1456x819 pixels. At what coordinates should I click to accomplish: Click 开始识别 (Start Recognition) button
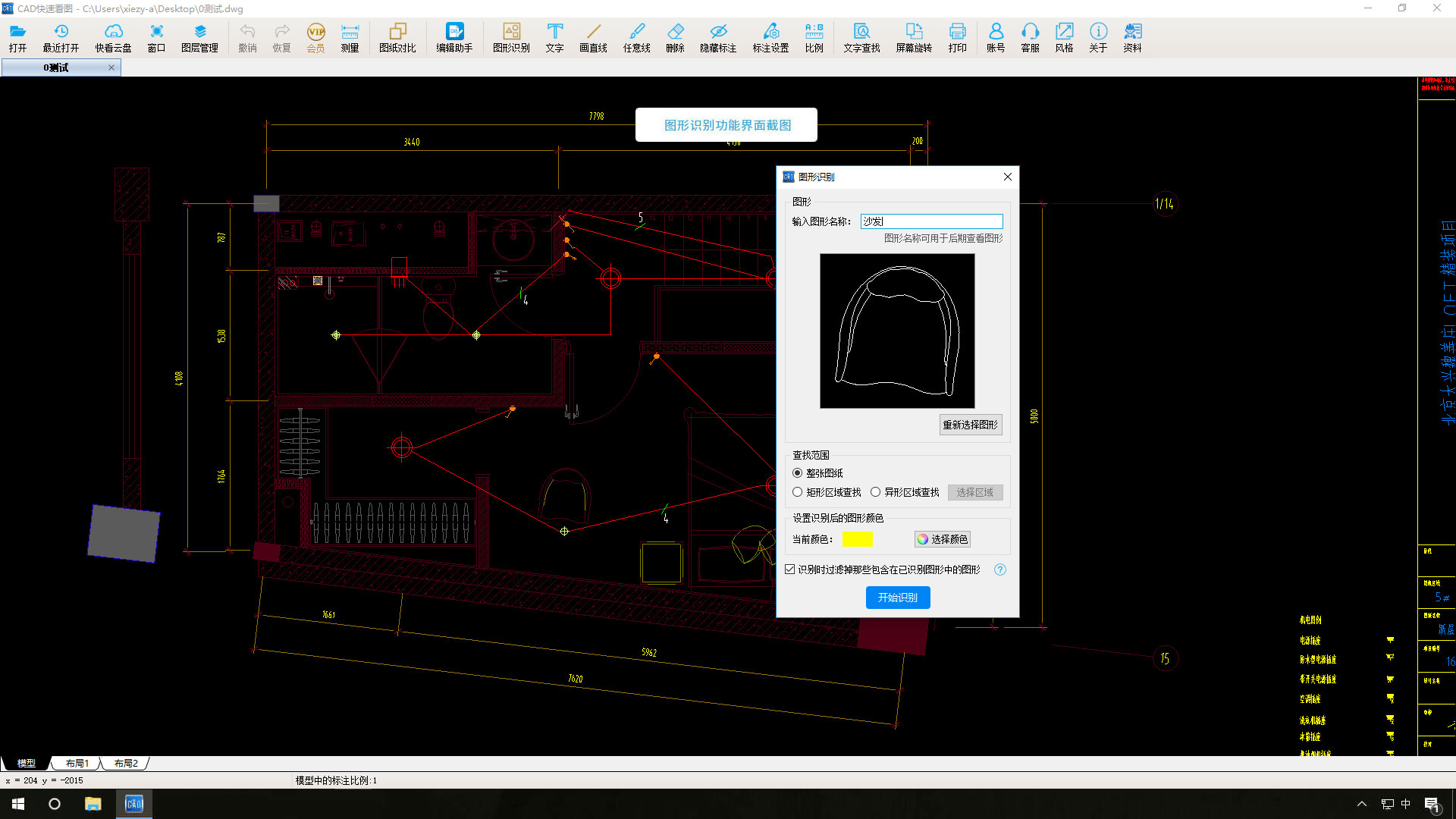(x=897, y=597)
